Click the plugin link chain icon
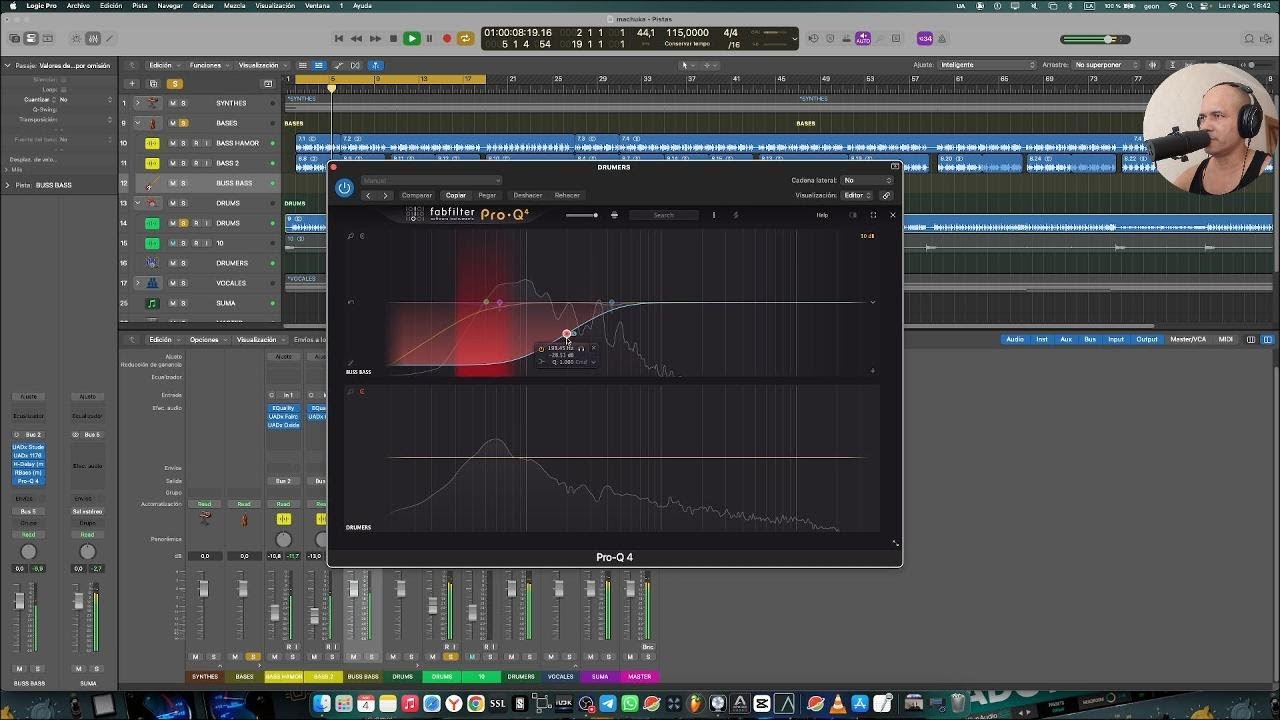1280x720 pixels. [x=886, y=195]
